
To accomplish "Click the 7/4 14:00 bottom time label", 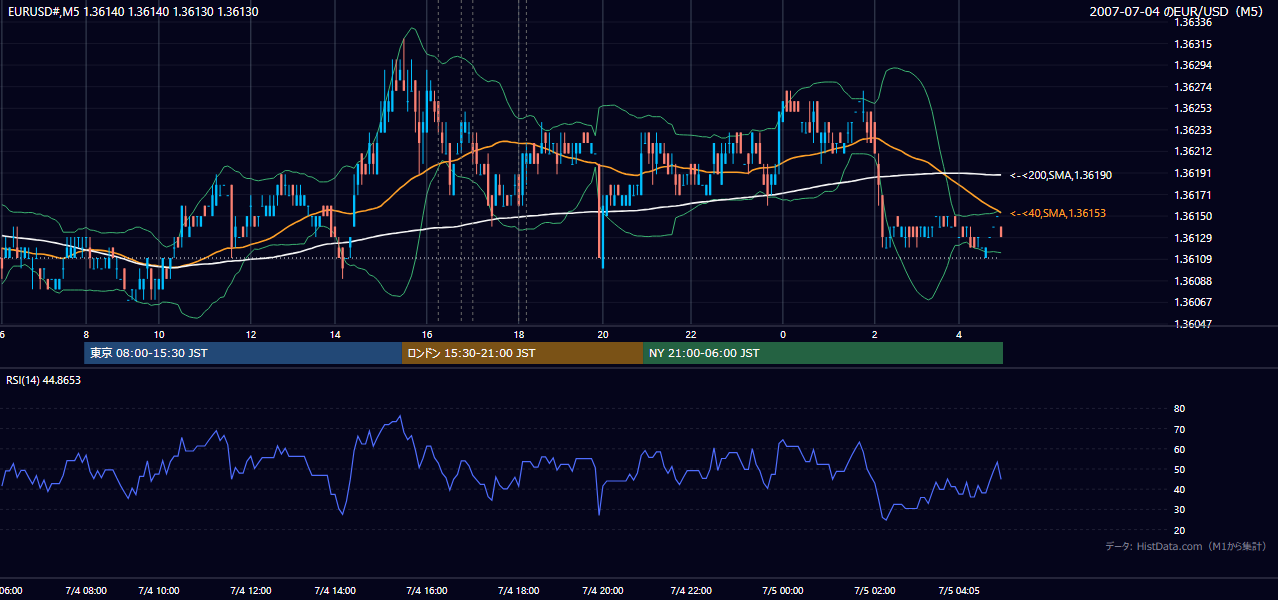I will (335, 590).
